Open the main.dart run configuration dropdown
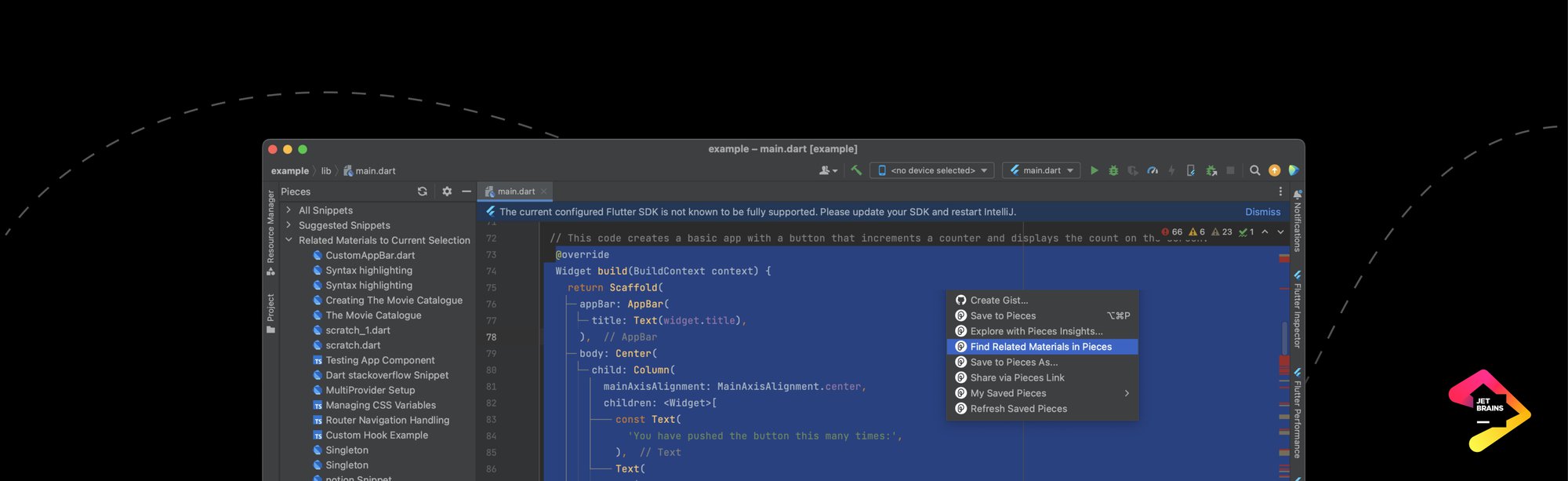 pos(1041,170)
